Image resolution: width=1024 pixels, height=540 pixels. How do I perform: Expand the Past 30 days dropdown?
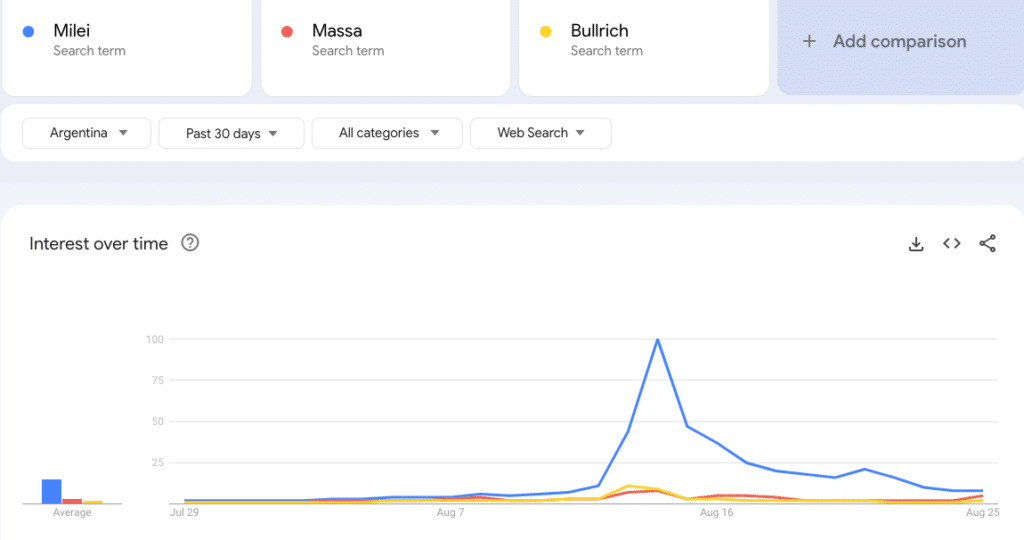coord(230,133)
